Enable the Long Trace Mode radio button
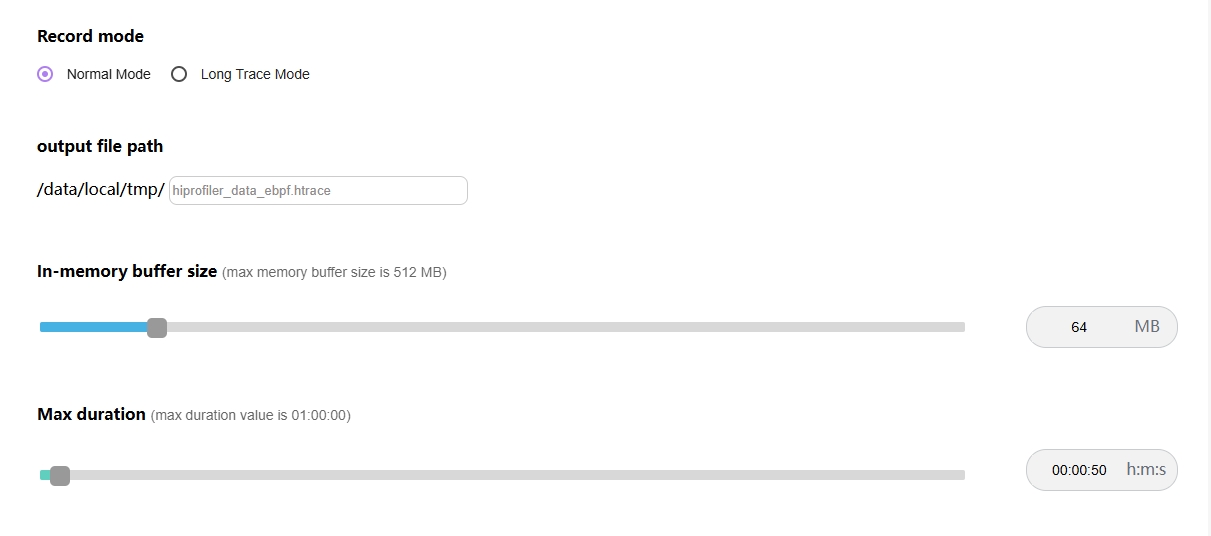 tap(179, 74)
